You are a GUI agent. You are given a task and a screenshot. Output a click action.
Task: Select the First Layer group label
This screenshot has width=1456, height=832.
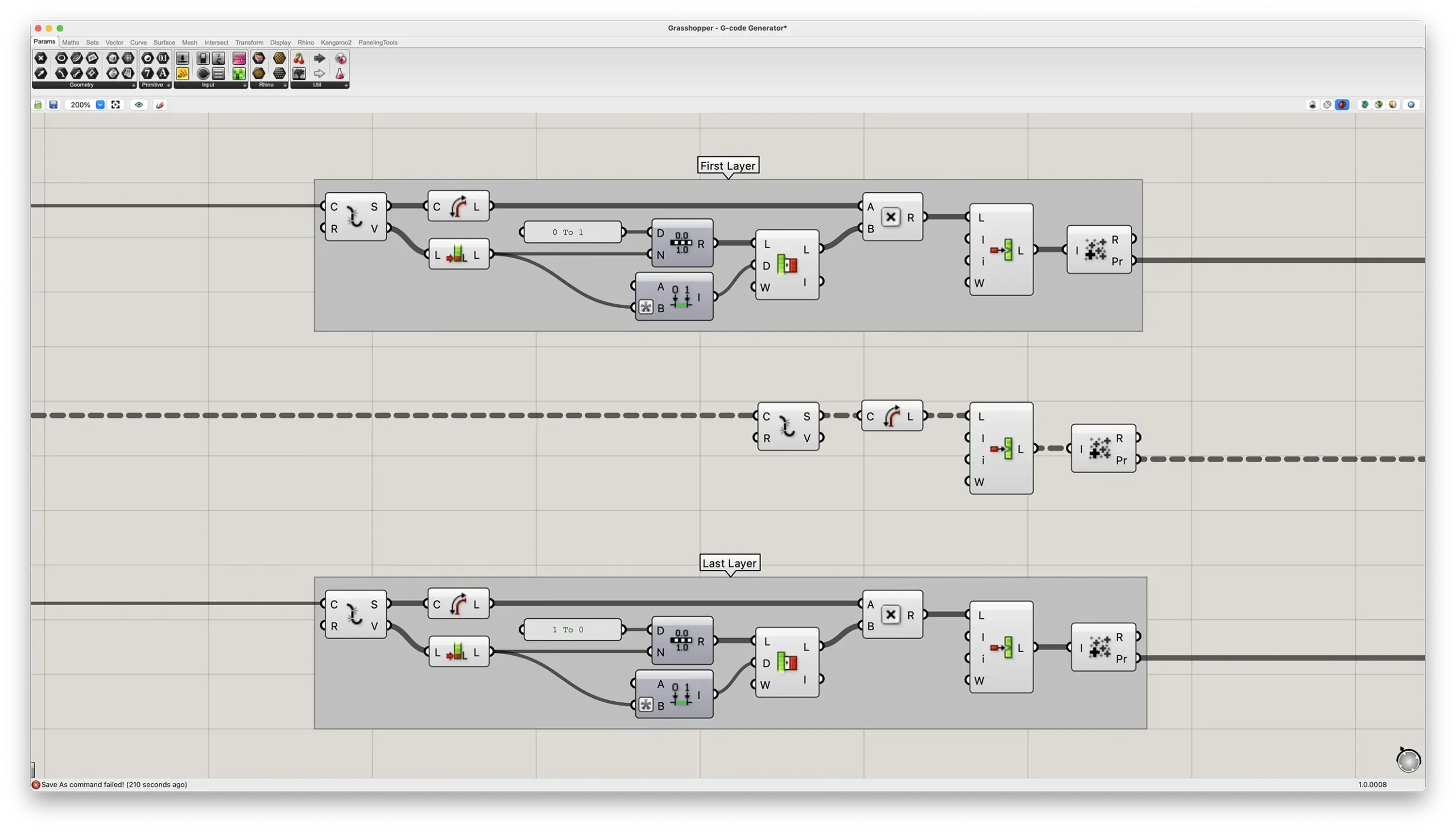point(728,165)
